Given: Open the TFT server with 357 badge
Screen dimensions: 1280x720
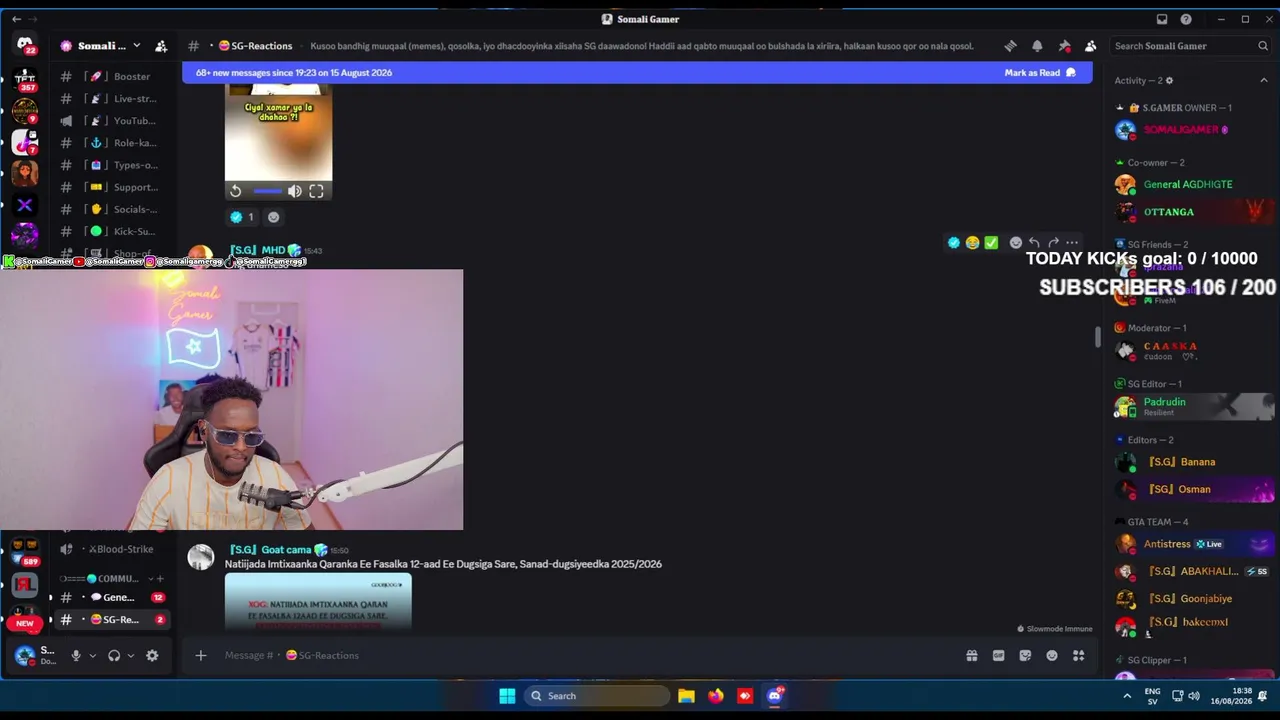Looking at the screenshot, I should point(25,80).
